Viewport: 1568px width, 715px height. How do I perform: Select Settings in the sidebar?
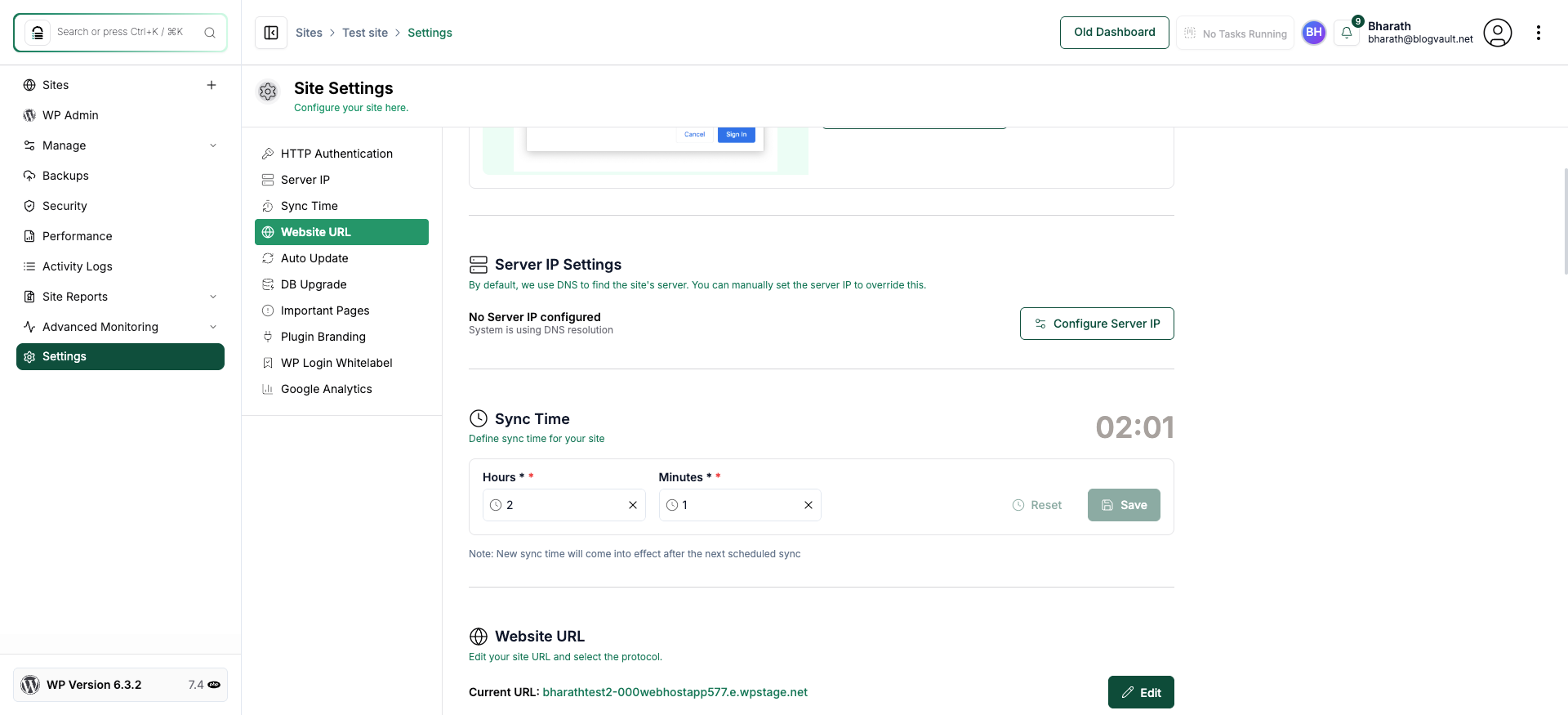pos(120,356)
